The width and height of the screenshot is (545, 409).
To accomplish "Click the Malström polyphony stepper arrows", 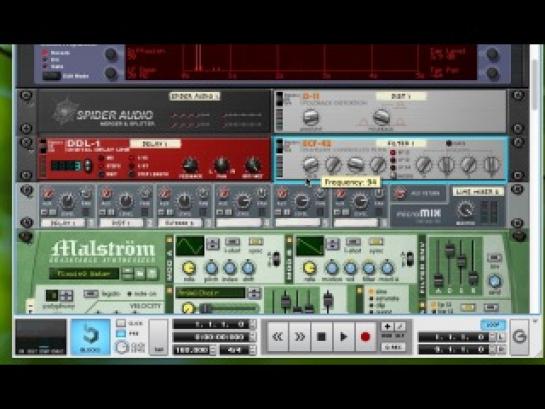I will pyautogui.click(x=66, y=296).
